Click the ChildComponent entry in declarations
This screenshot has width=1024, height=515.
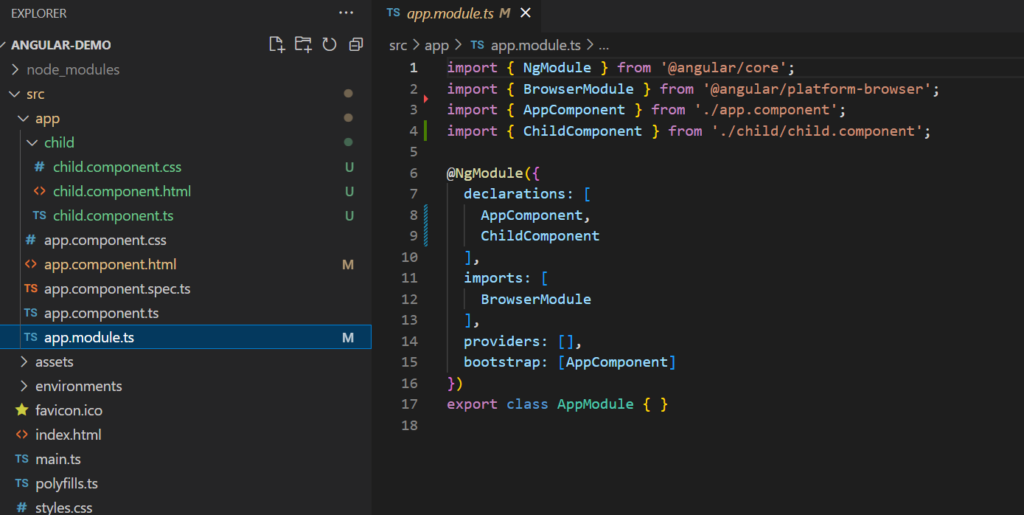[x=540, y=236]
